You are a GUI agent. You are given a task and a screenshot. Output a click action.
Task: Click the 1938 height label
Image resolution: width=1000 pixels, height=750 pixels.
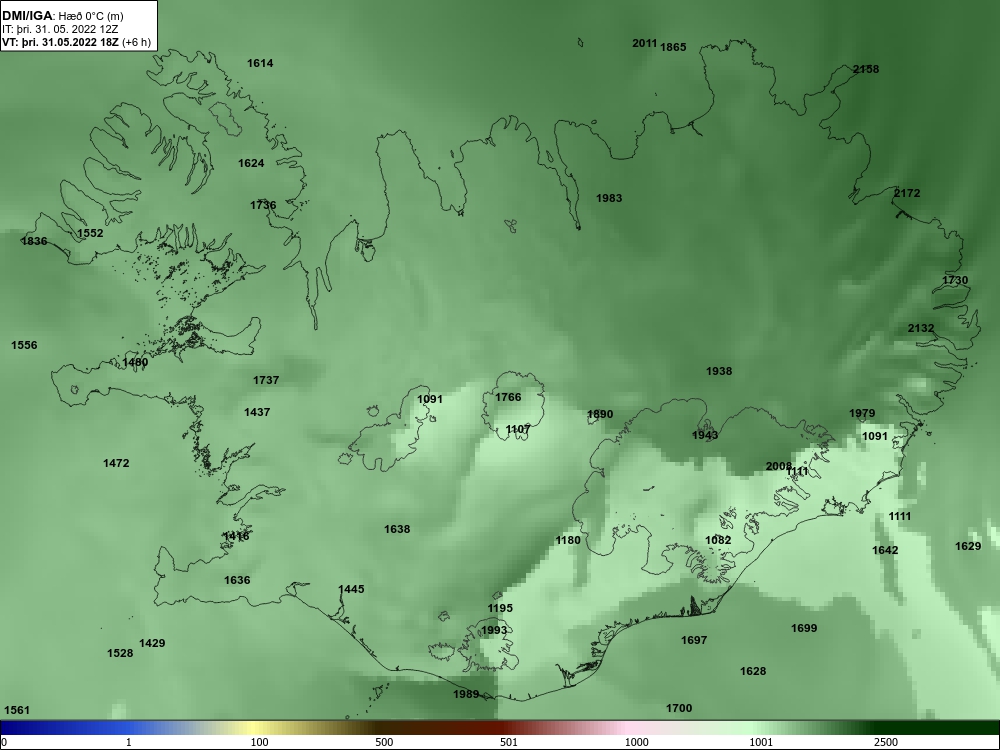(x=719, y=371)
